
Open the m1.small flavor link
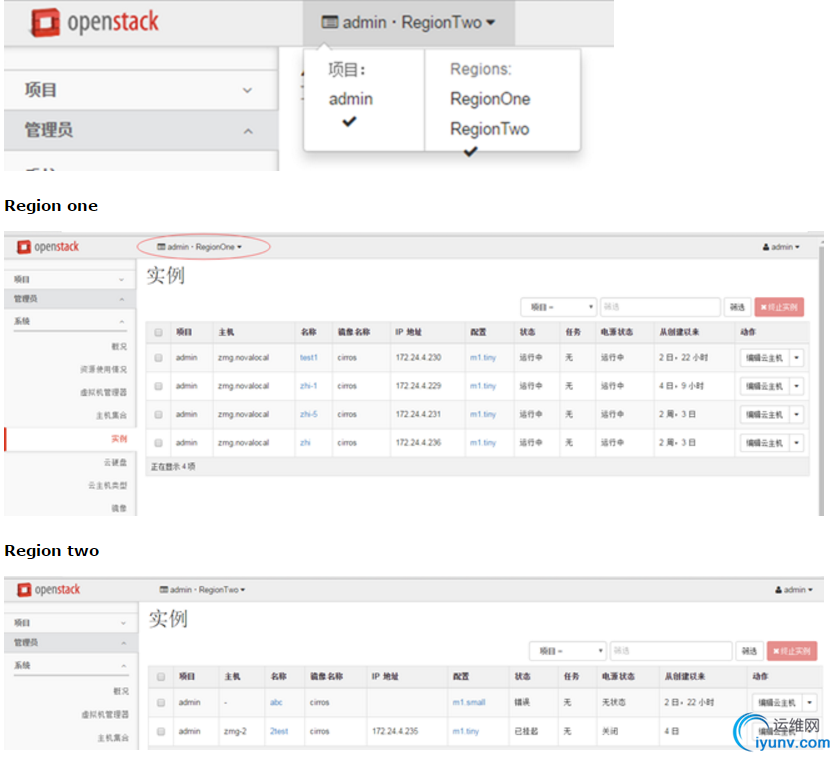click(x=469, y=703)
